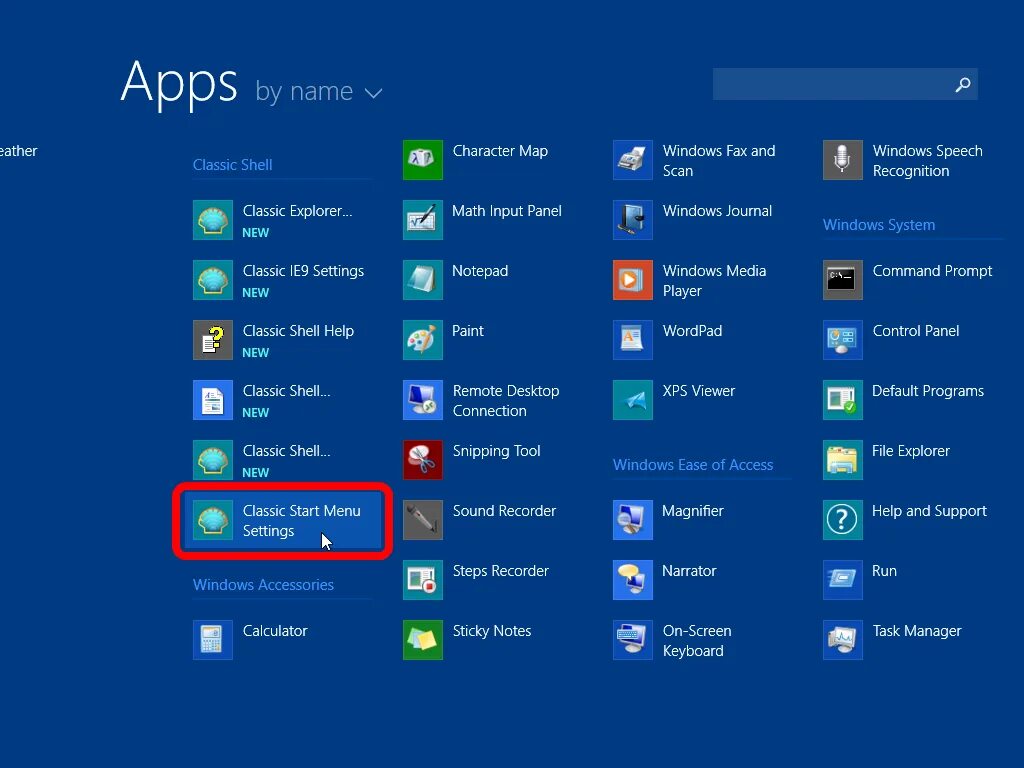Screen dimensions: 1024x768
Task: Open Classic Start Menu Settings
Action: (x=282, y=520)
